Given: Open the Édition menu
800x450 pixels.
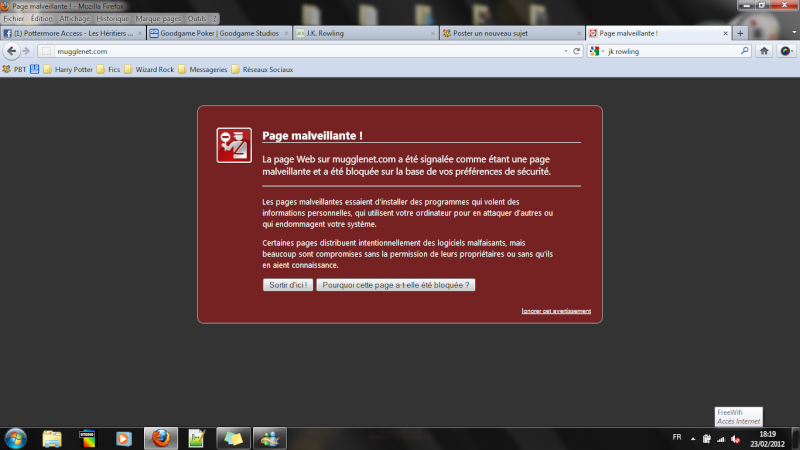Looking at the screenshot, I should [x=41, y=18].
